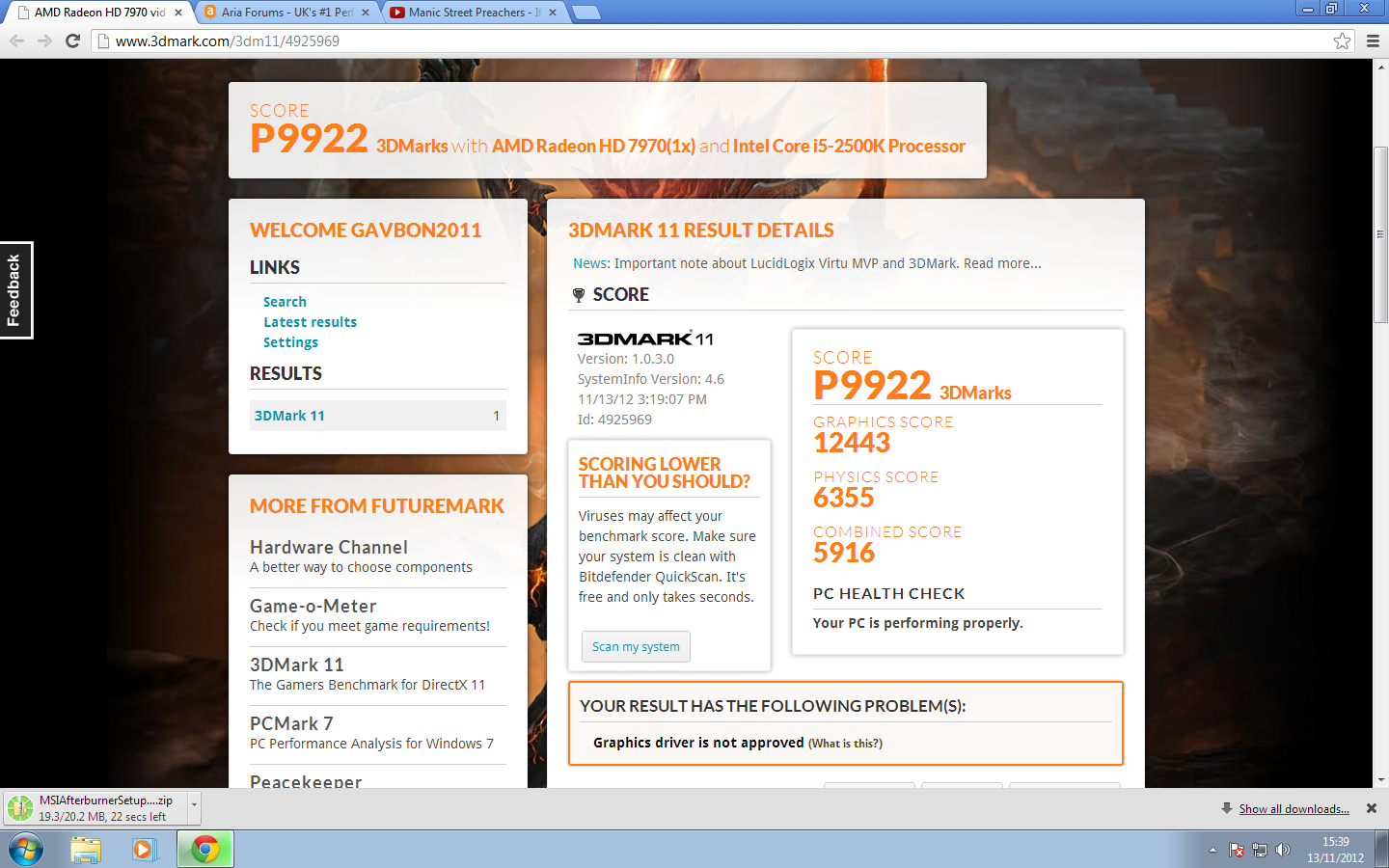
Task: Show hidden system tray icons
Action: 1212,850
